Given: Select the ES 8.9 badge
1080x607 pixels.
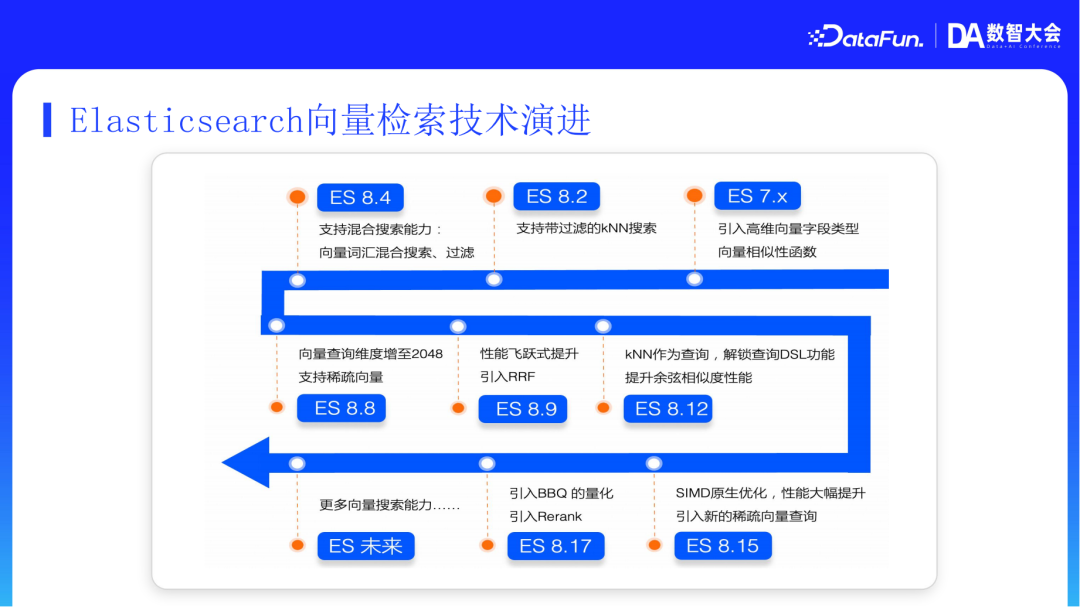Looking at the screenshot, I should 523,409.
